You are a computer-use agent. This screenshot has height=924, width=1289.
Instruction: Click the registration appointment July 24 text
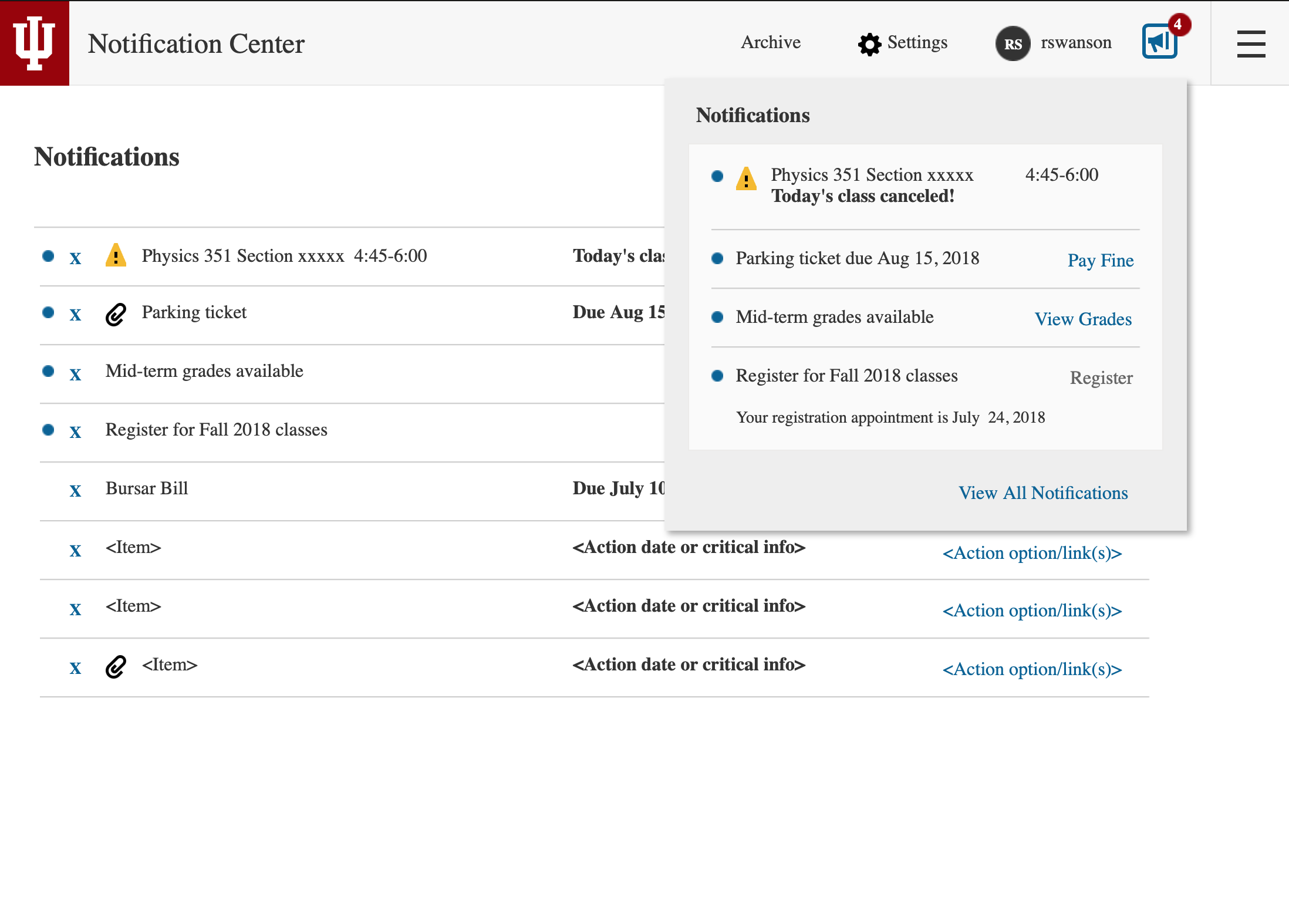[890, 417]
